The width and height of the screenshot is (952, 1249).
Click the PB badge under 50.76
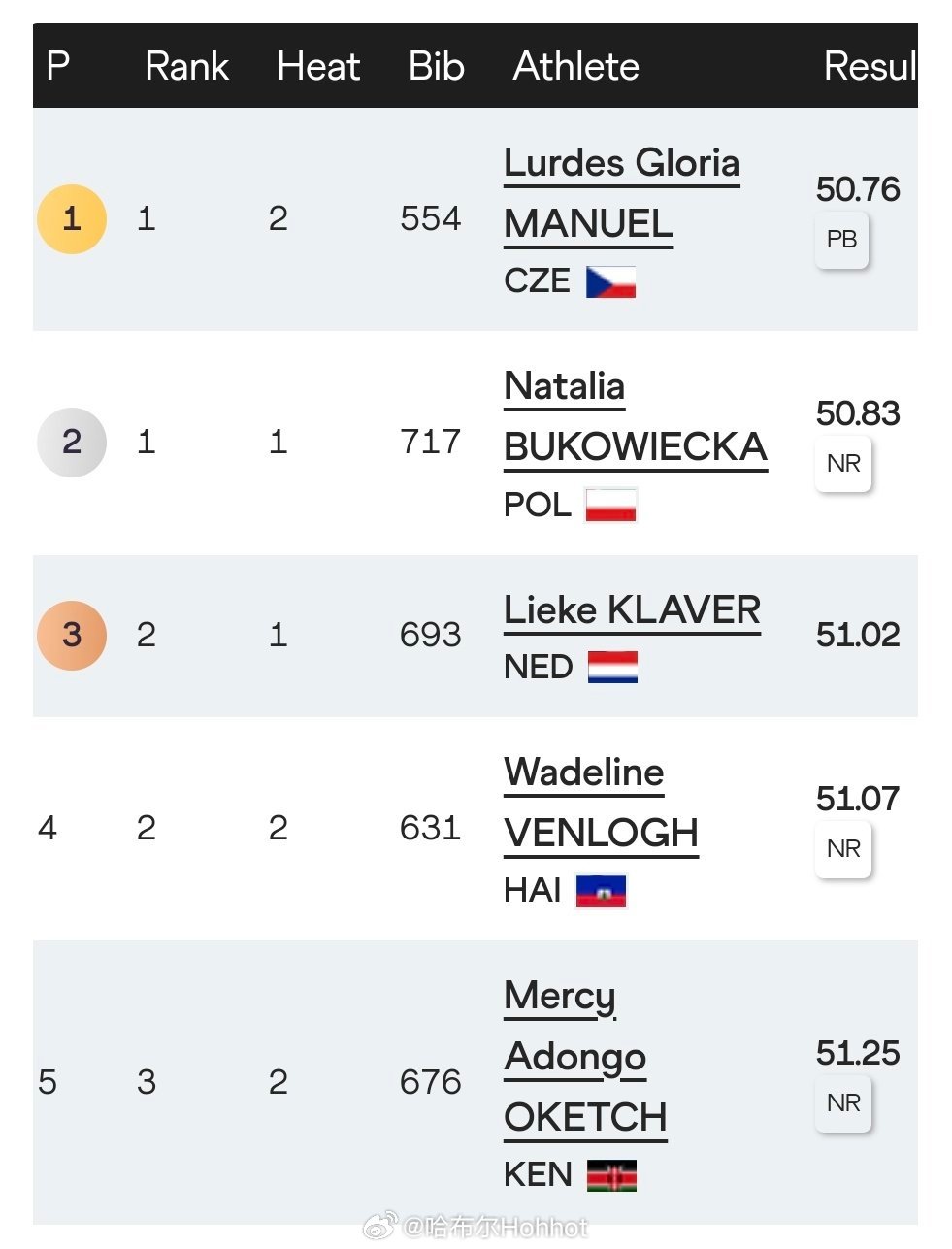coord(841,240)
